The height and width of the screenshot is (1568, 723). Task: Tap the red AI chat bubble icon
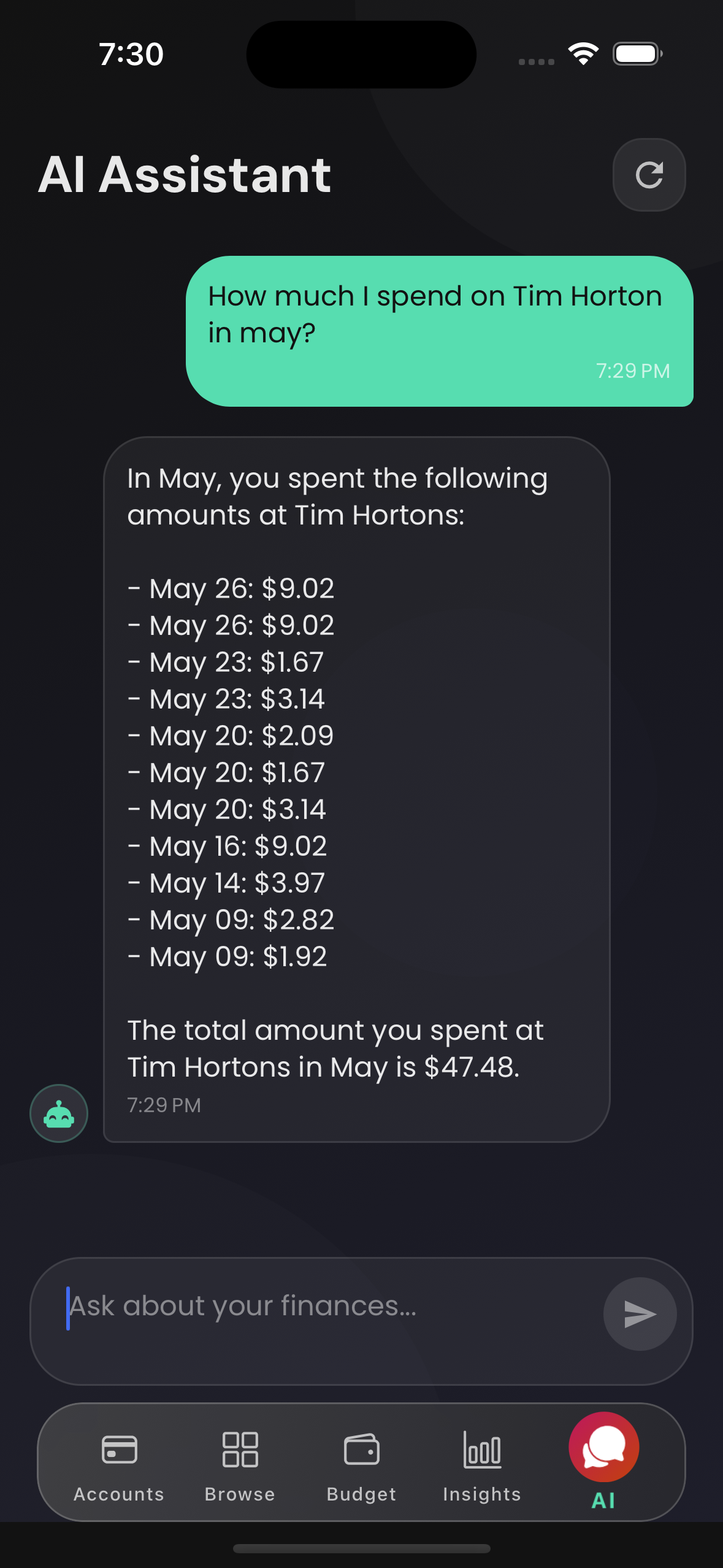(603, 1447)
